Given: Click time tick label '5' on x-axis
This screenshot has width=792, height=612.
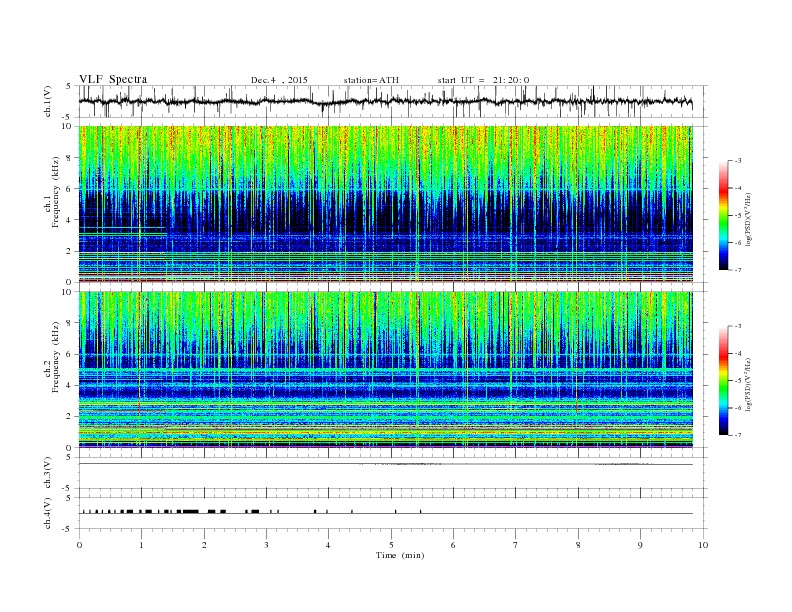Looking at the screenshot, I should point(391,545).
